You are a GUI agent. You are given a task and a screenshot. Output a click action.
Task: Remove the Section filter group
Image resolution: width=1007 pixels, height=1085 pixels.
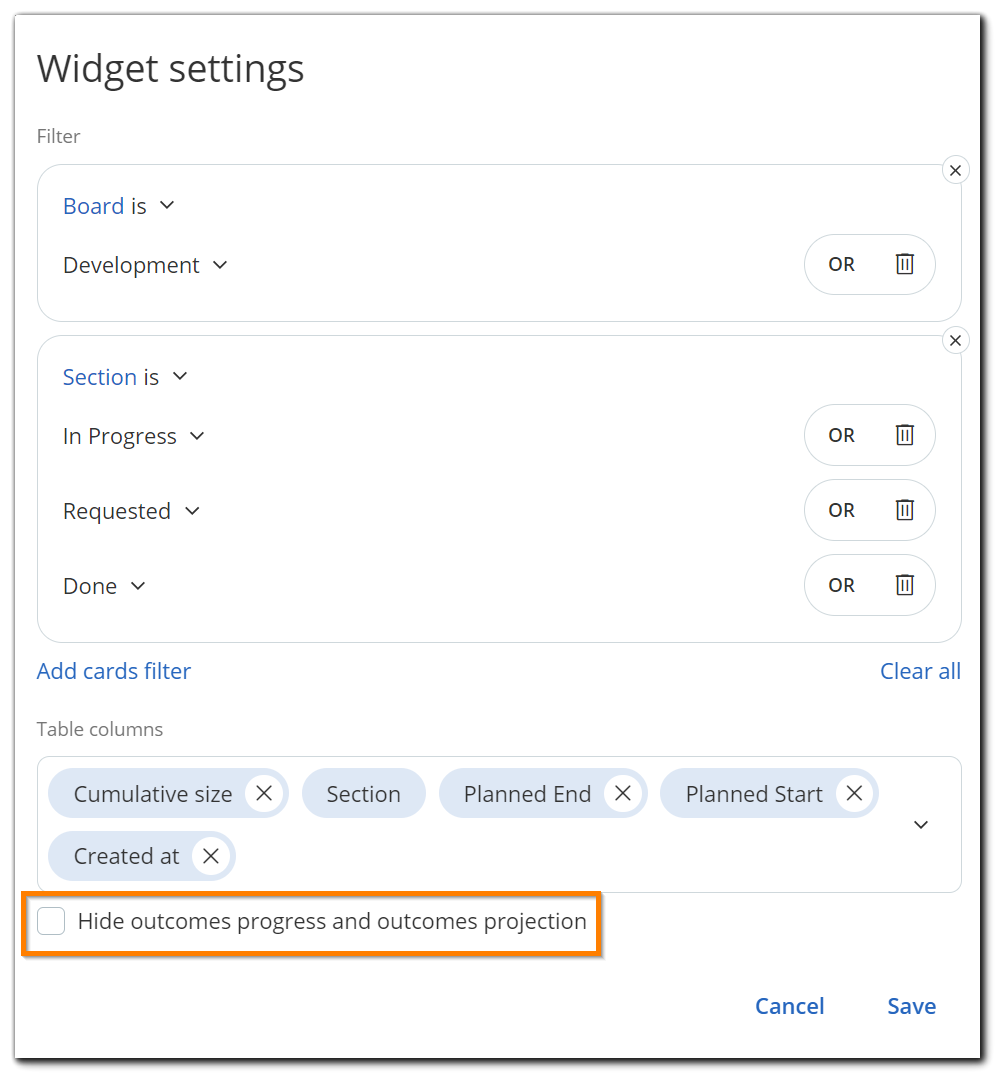[x=955, y=341]
